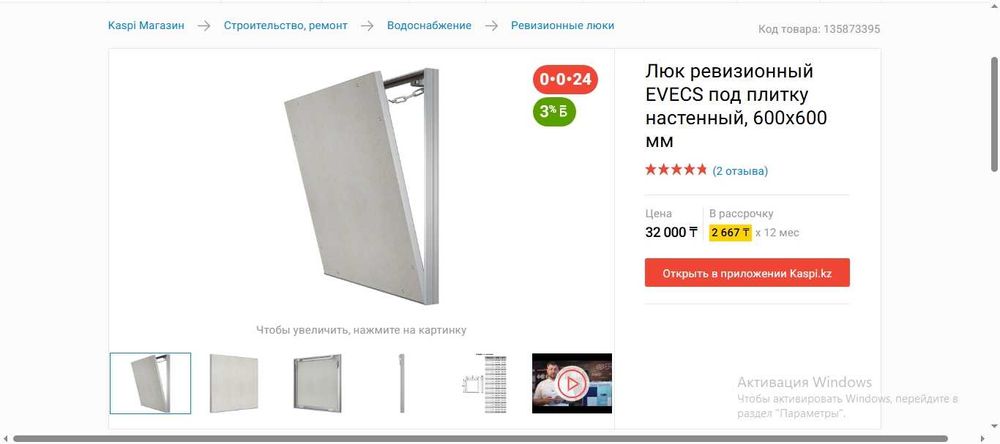The height and width of the screenshot is (444, 1000).
Task: Click the main product image to enlarge
Action: click(x=362, y=186)
